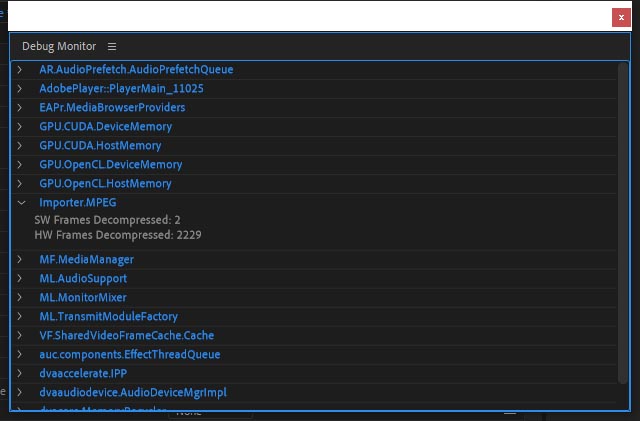Expand the AdobePlayer::PlayerMain_11025 chevron
640x421 pixels.
20,89
